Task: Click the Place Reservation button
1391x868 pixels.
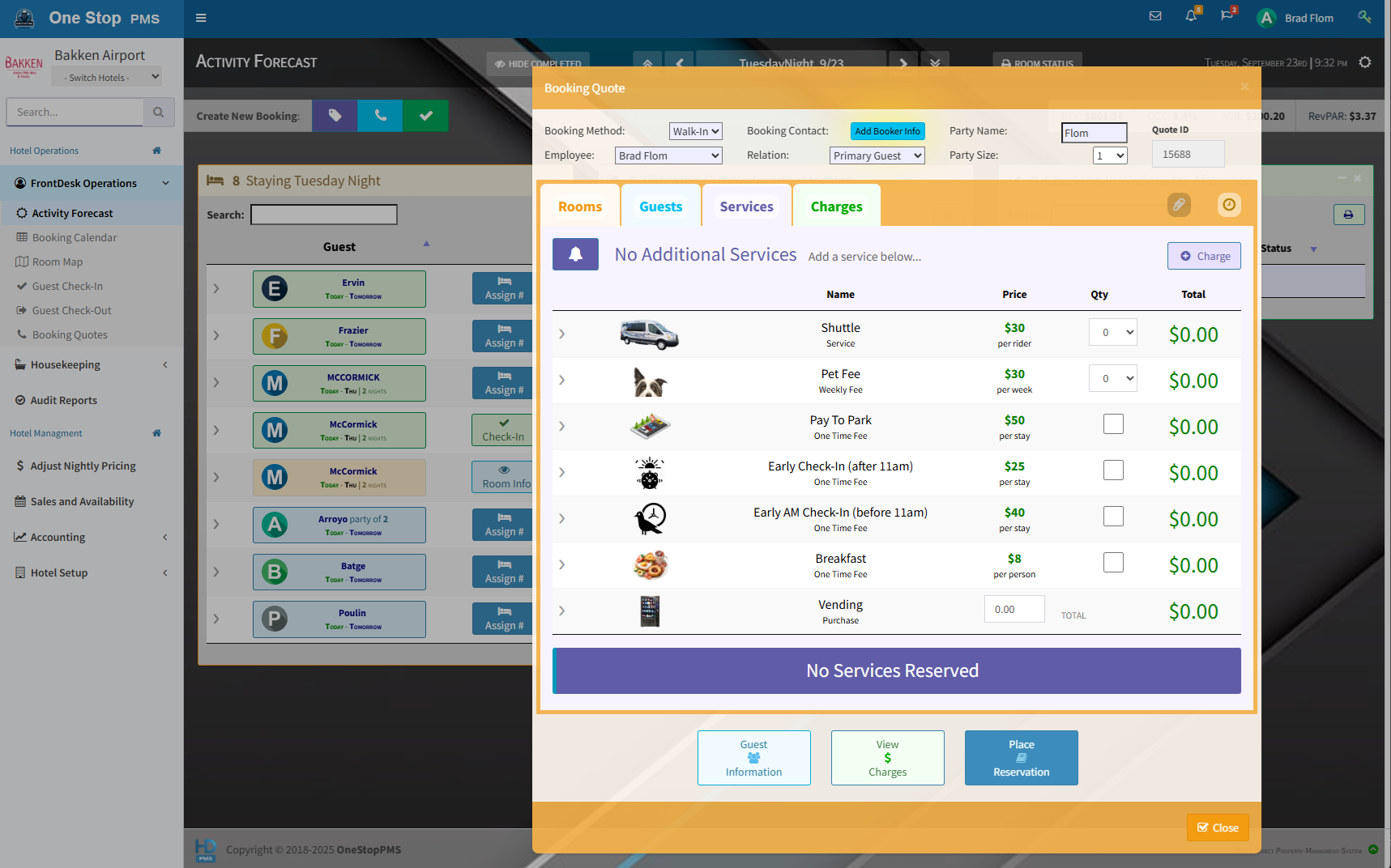Action: pyautogui.click(x=1021, y=758)
